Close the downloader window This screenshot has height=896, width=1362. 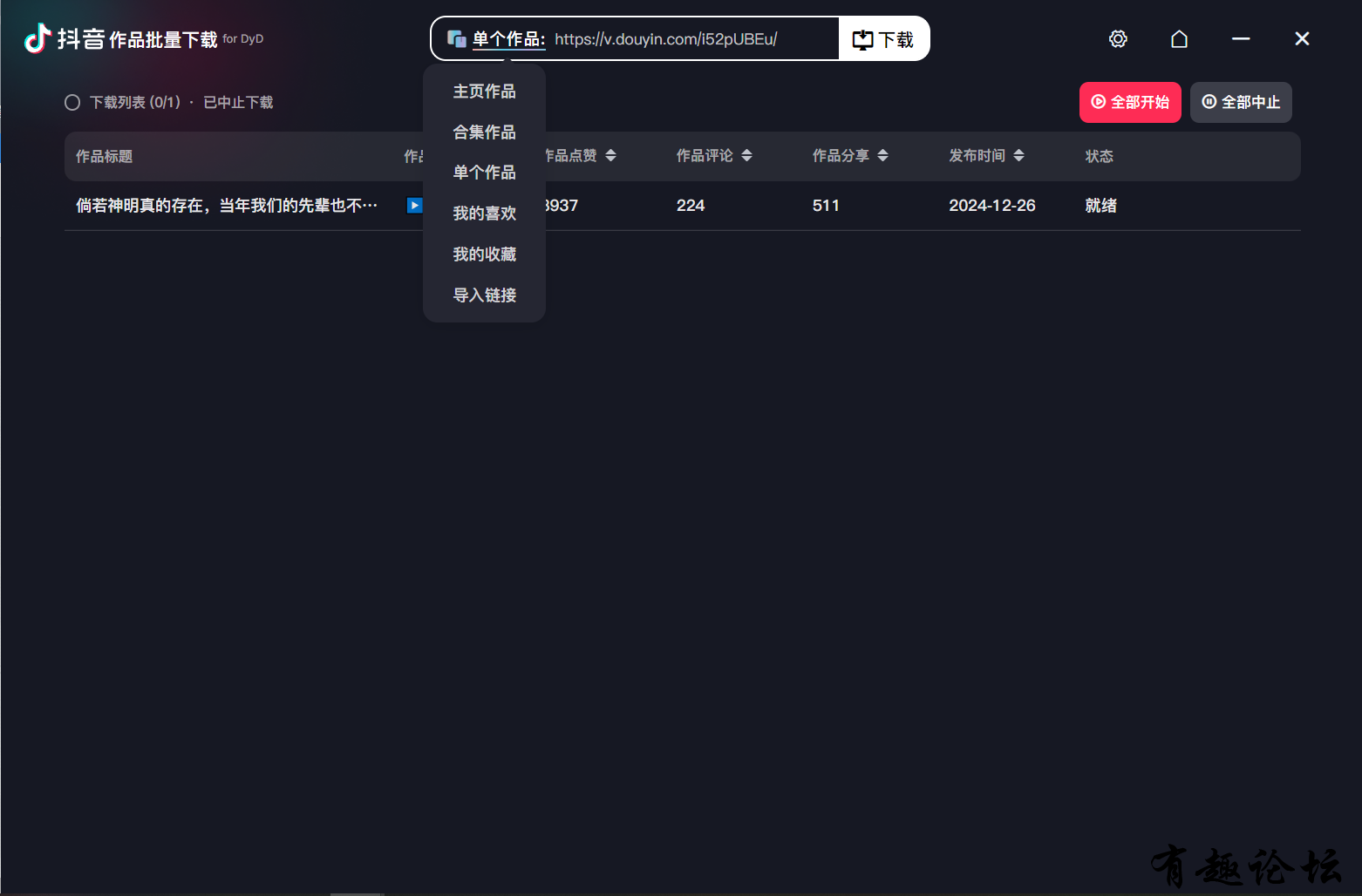(1302, 38)
